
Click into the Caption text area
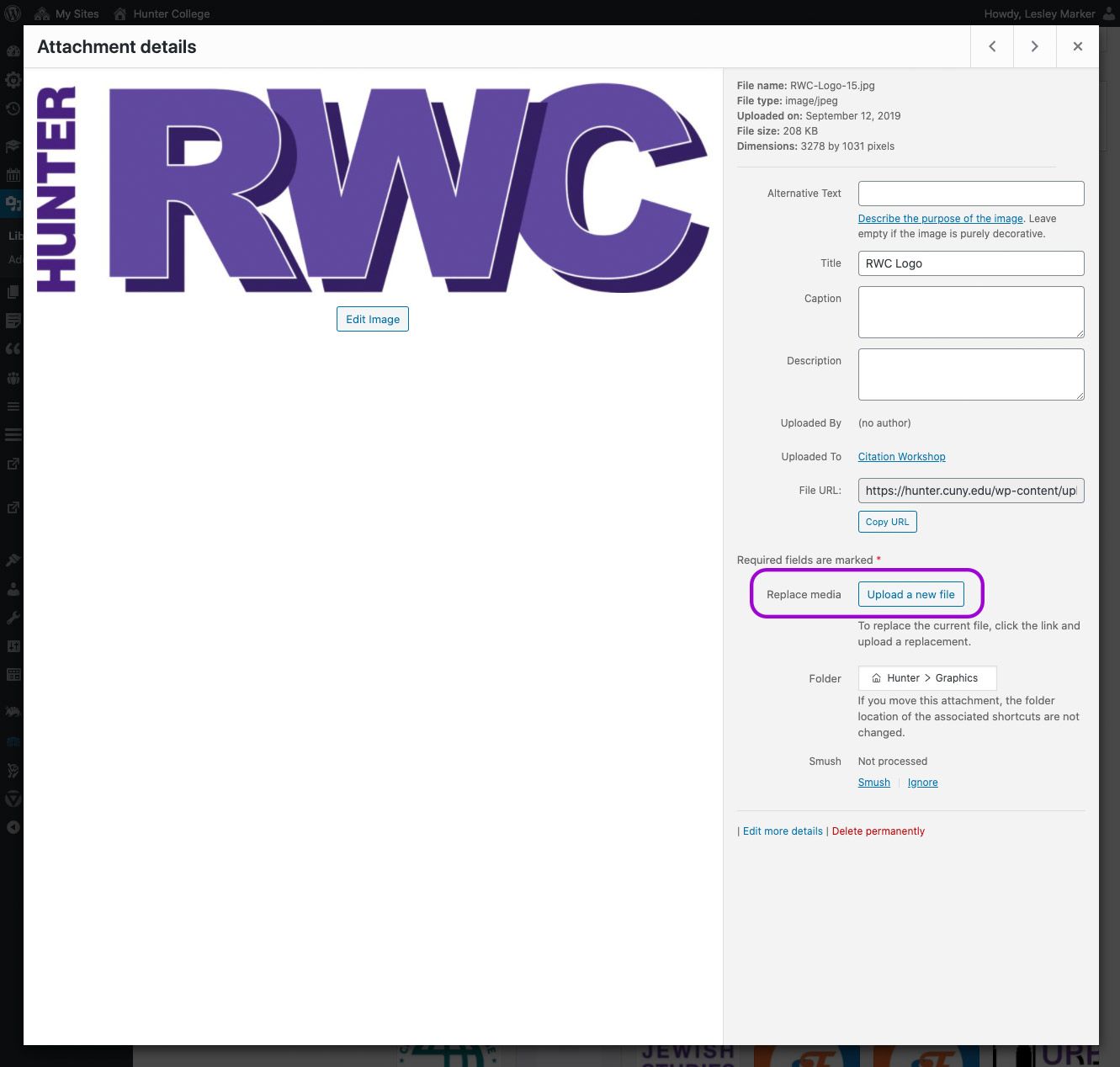[x=971, y=312]
